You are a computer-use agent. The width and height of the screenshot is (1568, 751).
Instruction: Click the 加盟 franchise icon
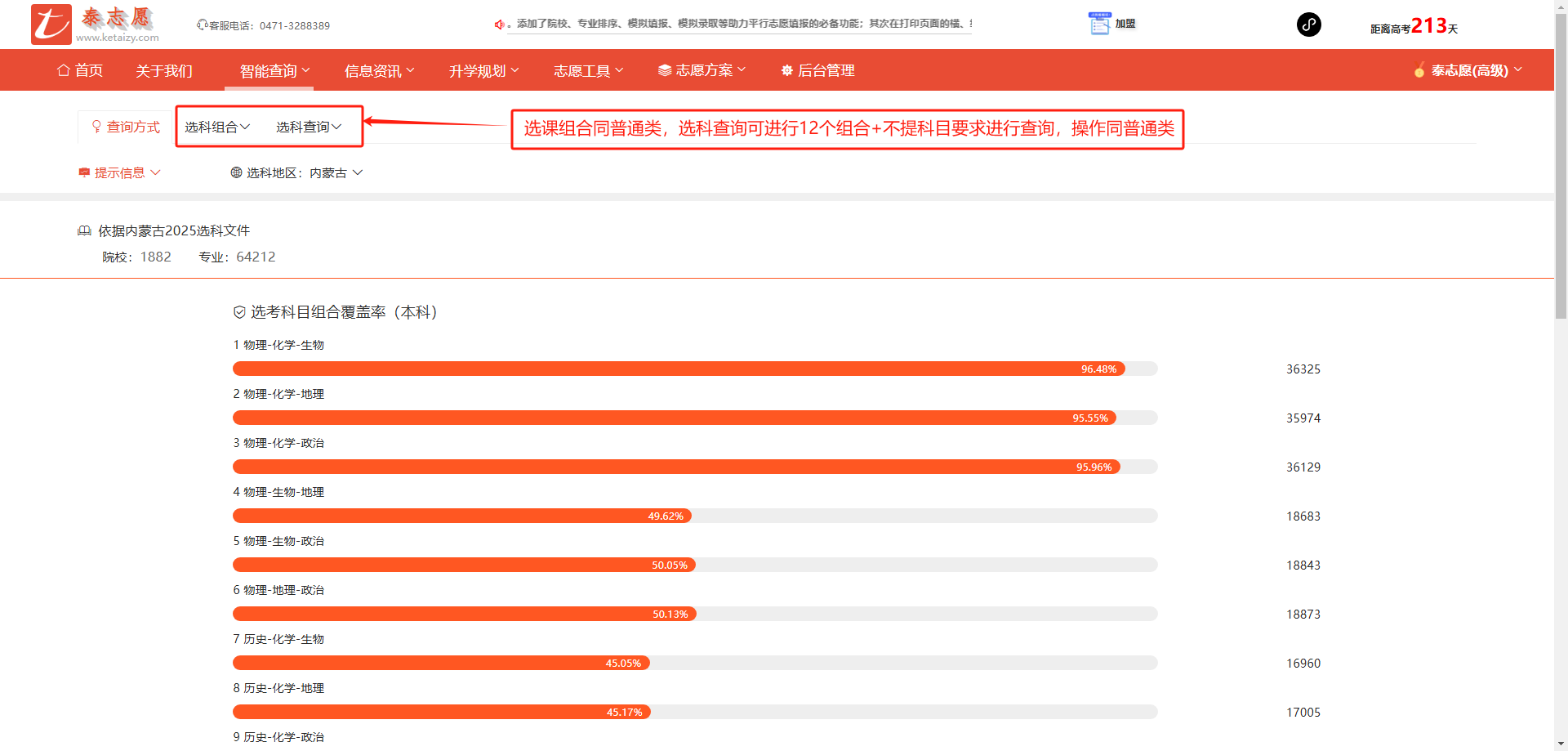tap(1099, 24)
